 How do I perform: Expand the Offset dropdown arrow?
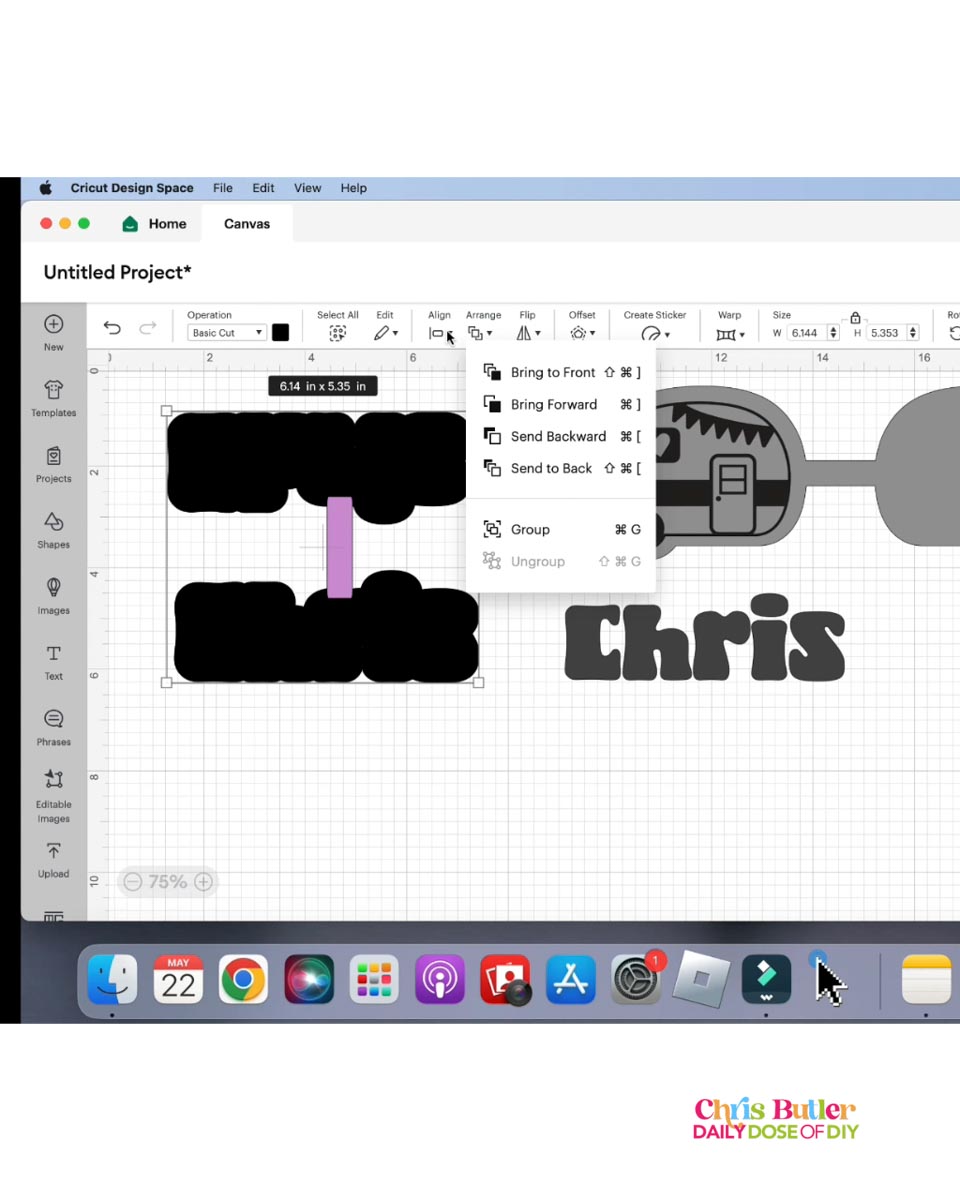click(x=593, y=334)
